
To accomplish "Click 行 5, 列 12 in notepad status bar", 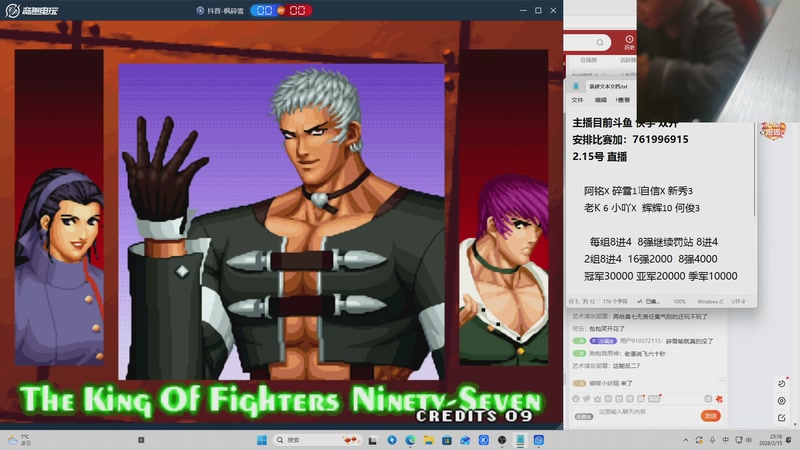I will 582,302.
